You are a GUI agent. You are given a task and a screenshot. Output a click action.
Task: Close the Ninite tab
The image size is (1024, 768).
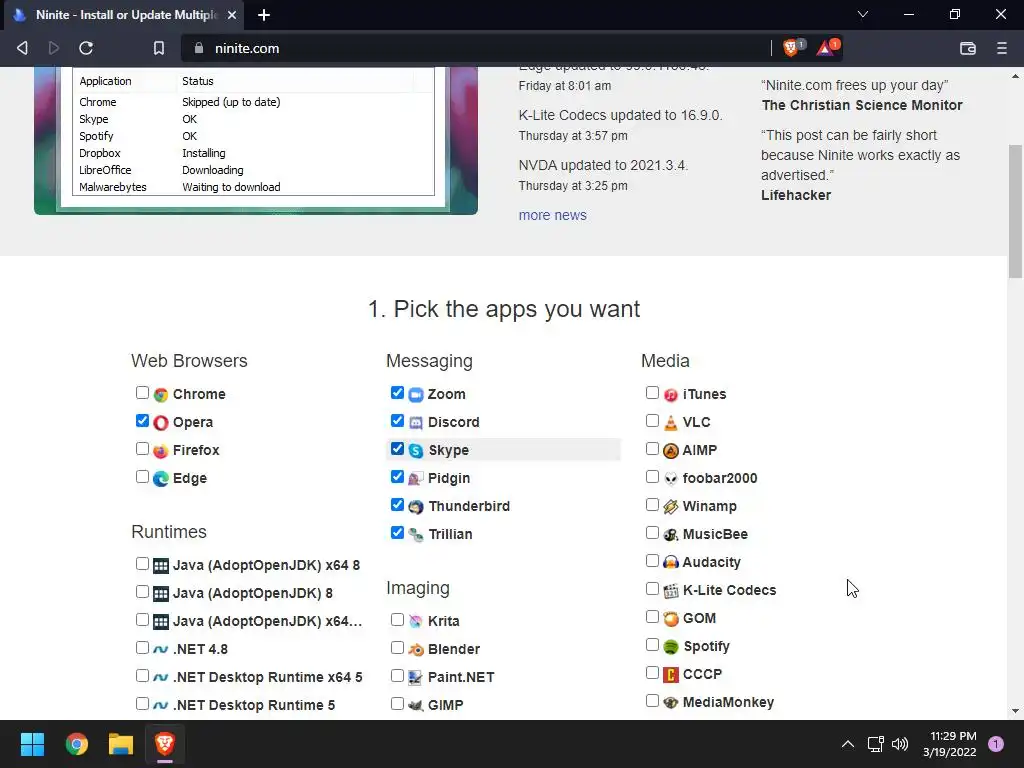tap(232, 15)
